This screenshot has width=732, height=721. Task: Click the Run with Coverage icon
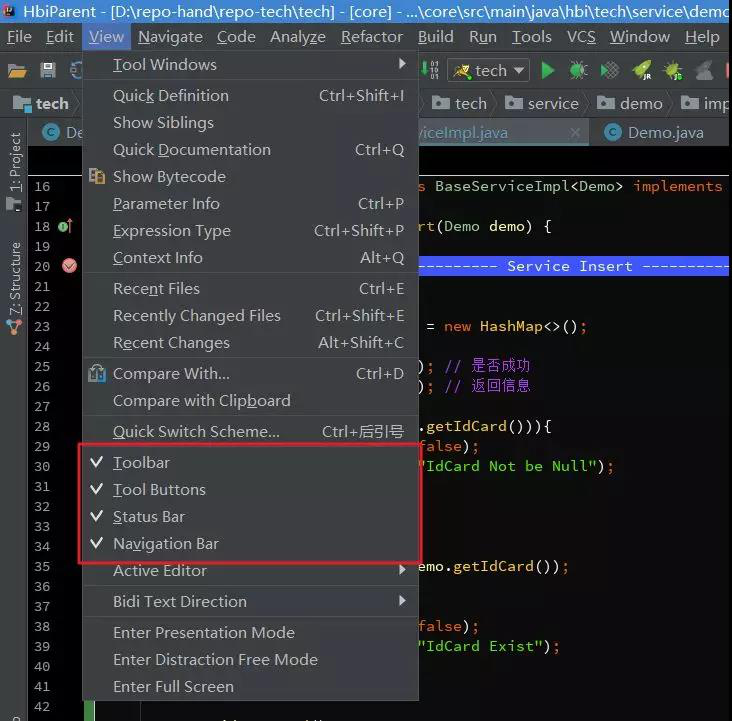click(x=609, y=70)
